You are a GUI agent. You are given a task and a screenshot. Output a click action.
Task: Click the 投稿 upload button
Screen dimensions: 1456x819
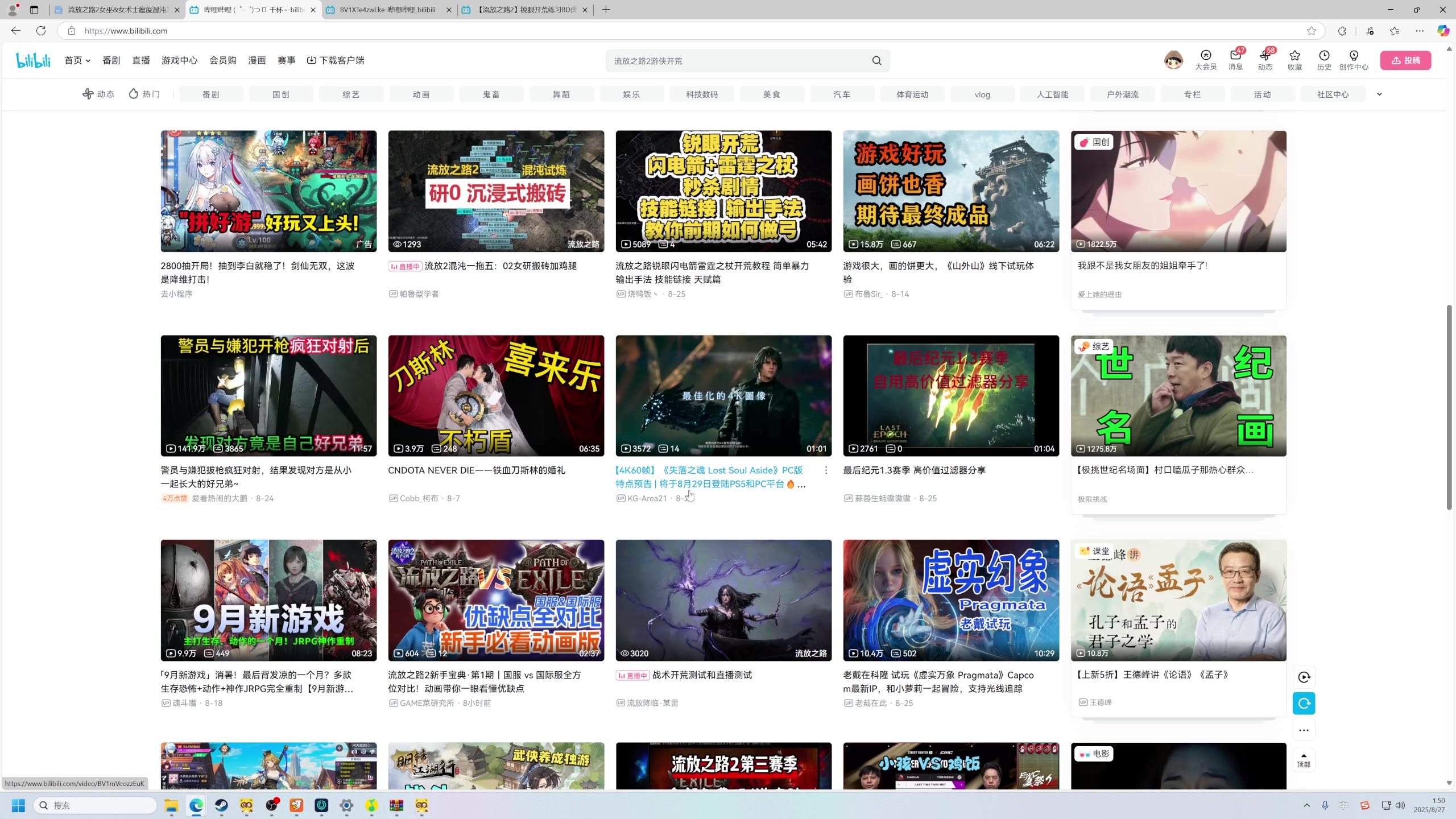1405,60
